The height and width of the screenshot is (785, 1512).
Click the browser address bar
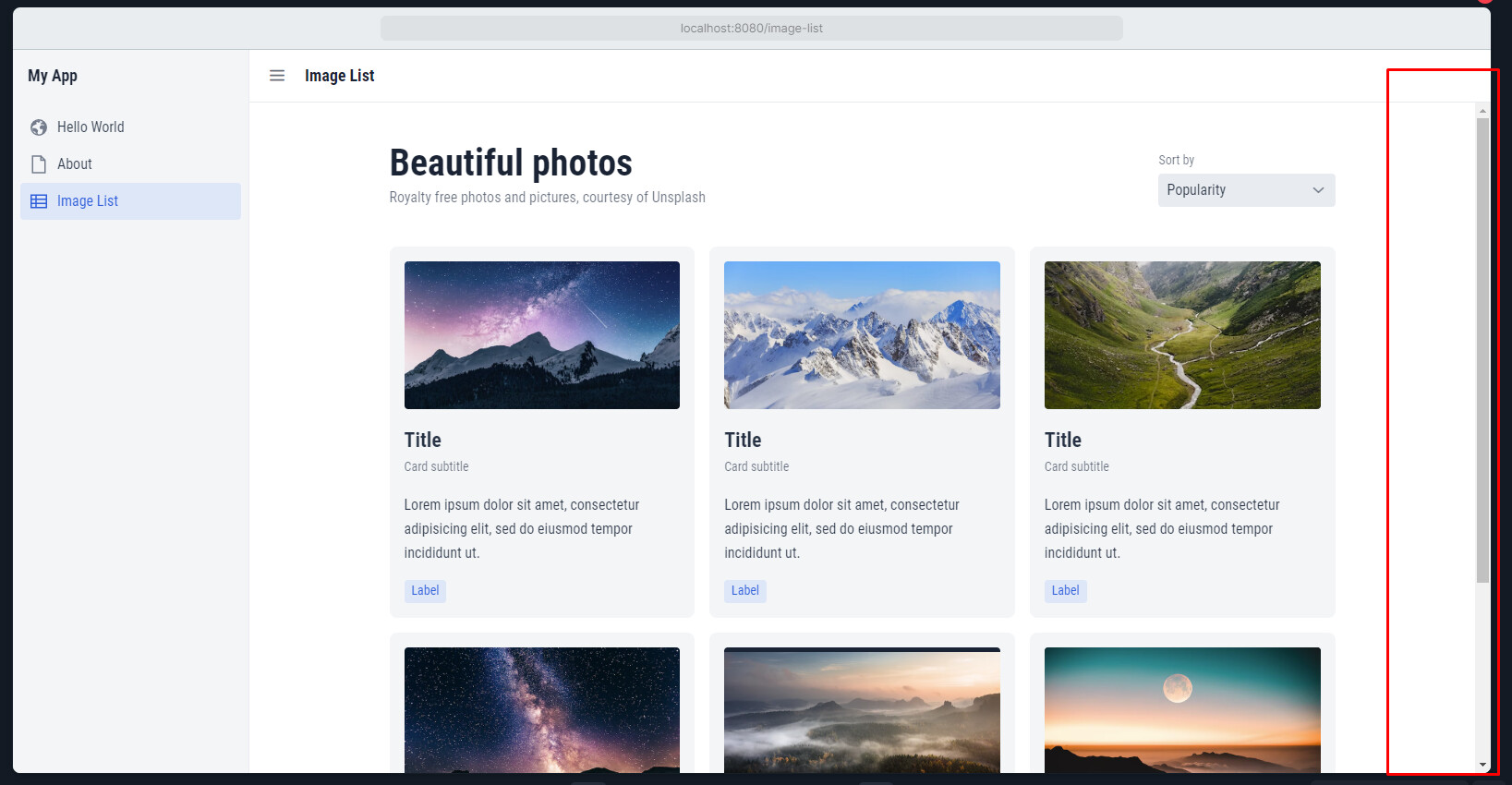[x=751, y=29]
